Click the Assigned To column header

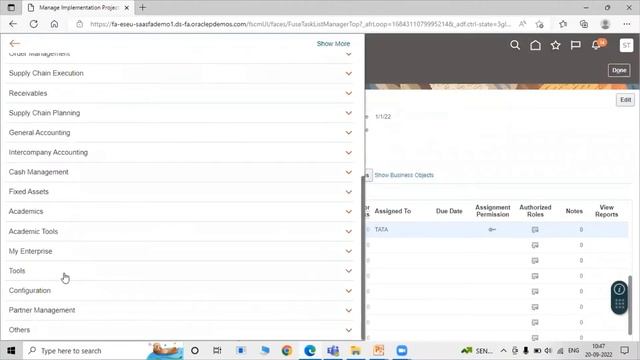pyautogui.click(x=393, y=211)
